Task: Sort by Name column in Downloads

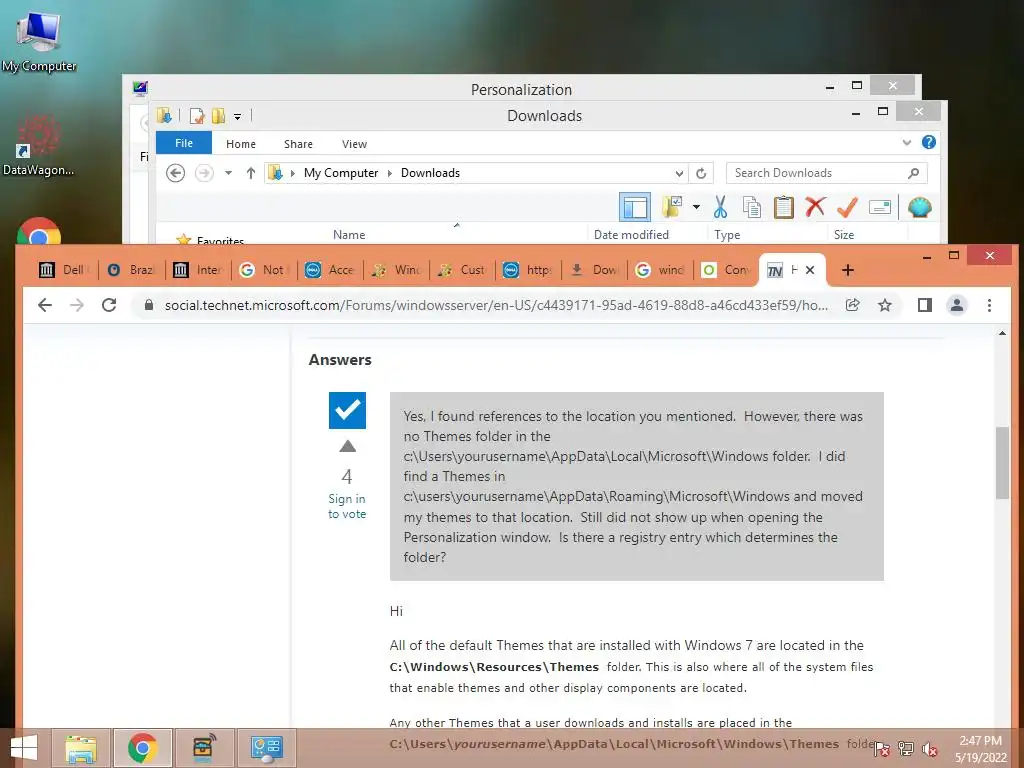Action: click(x=349, y=234)
